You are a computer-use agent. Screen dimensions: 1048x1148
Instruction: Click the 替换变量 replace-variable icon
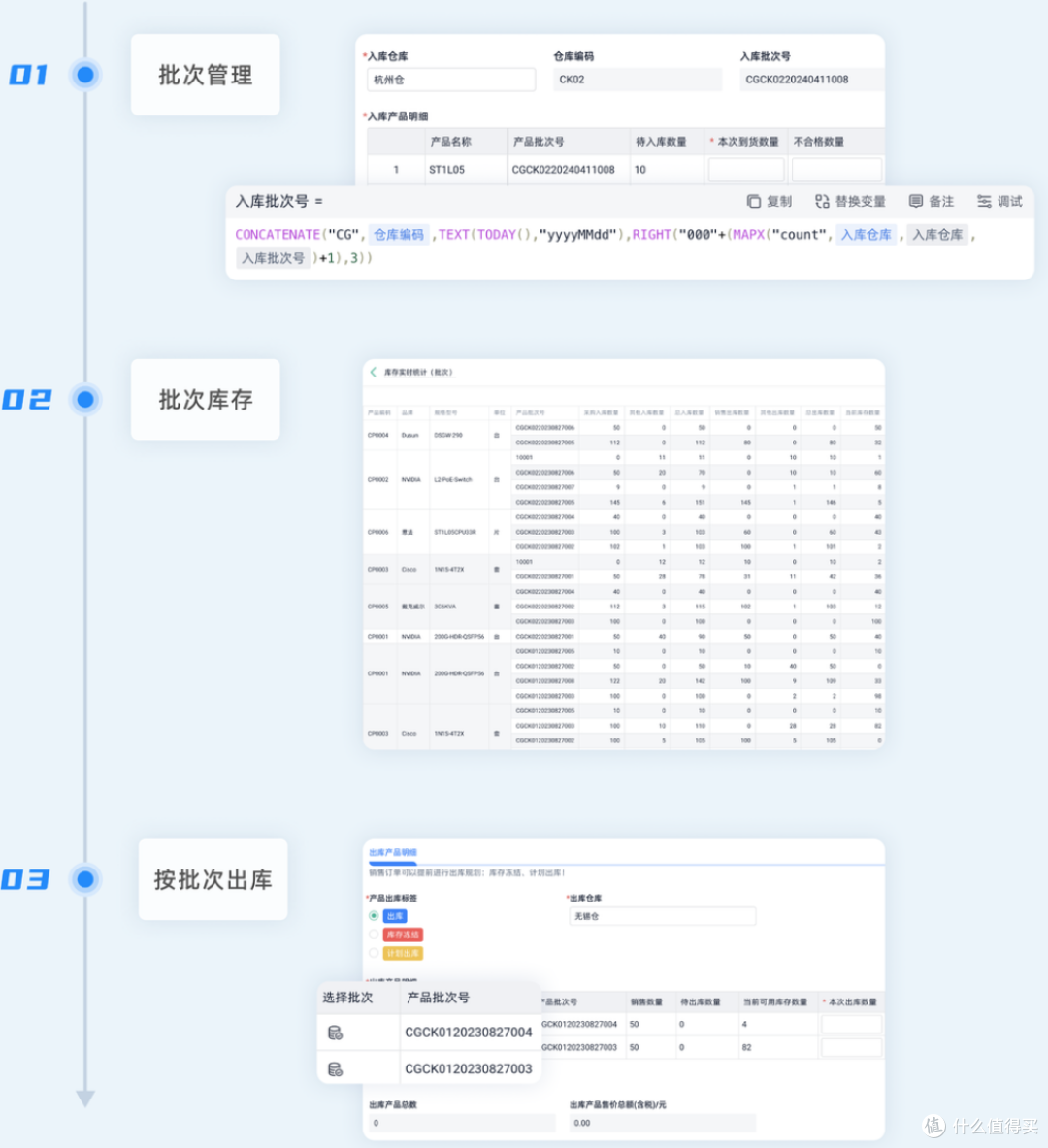[x=822, y=201]
